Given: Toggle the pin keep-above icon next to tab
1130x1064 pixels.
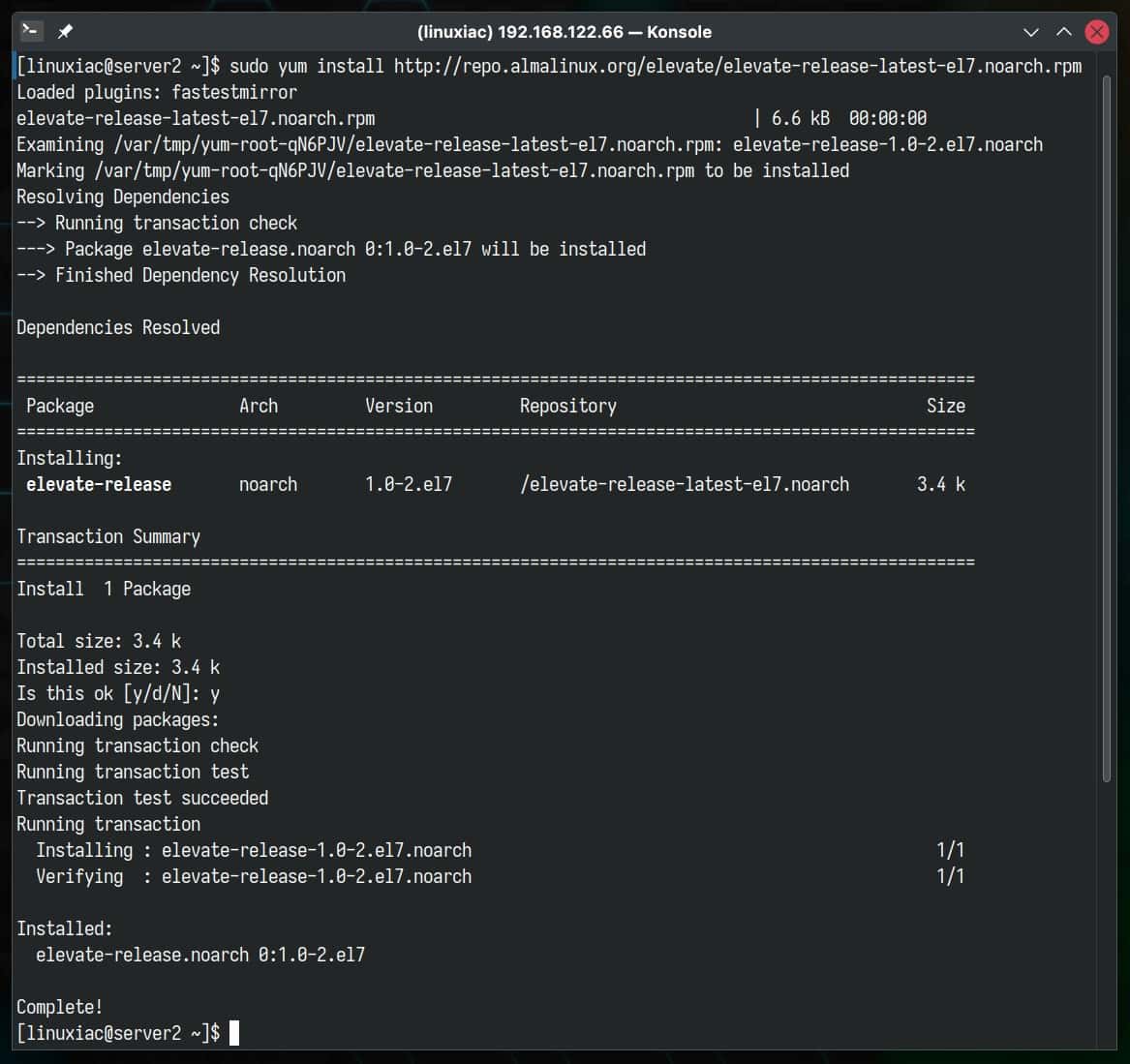Looking at the screenshot, I should [x=64, y=30].
